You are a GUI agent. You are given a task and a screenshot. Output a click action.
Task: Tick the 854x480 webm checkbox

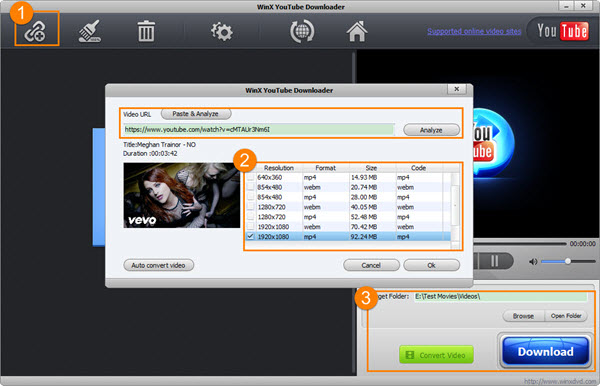pos(250,187)
